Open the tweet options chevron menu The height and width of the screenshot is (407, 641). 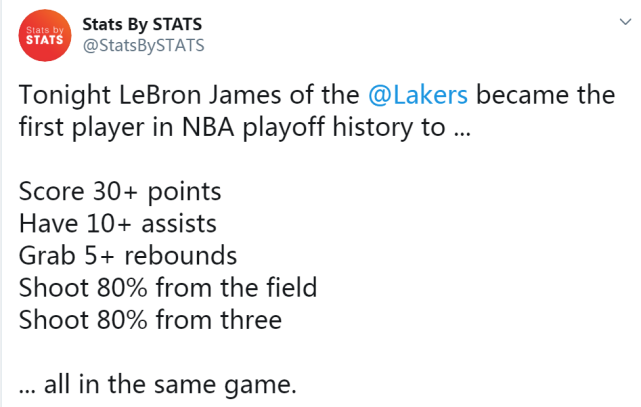(625, 22)
